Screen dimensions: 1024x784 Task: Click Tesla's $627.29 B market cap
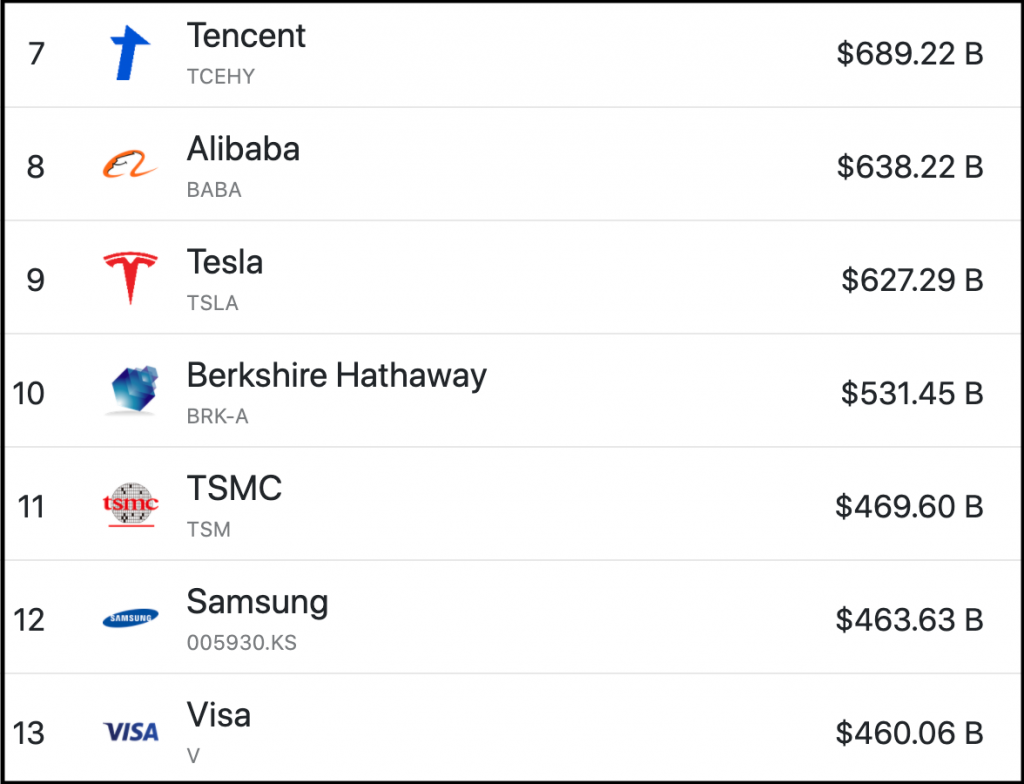(x=911, y=280)
